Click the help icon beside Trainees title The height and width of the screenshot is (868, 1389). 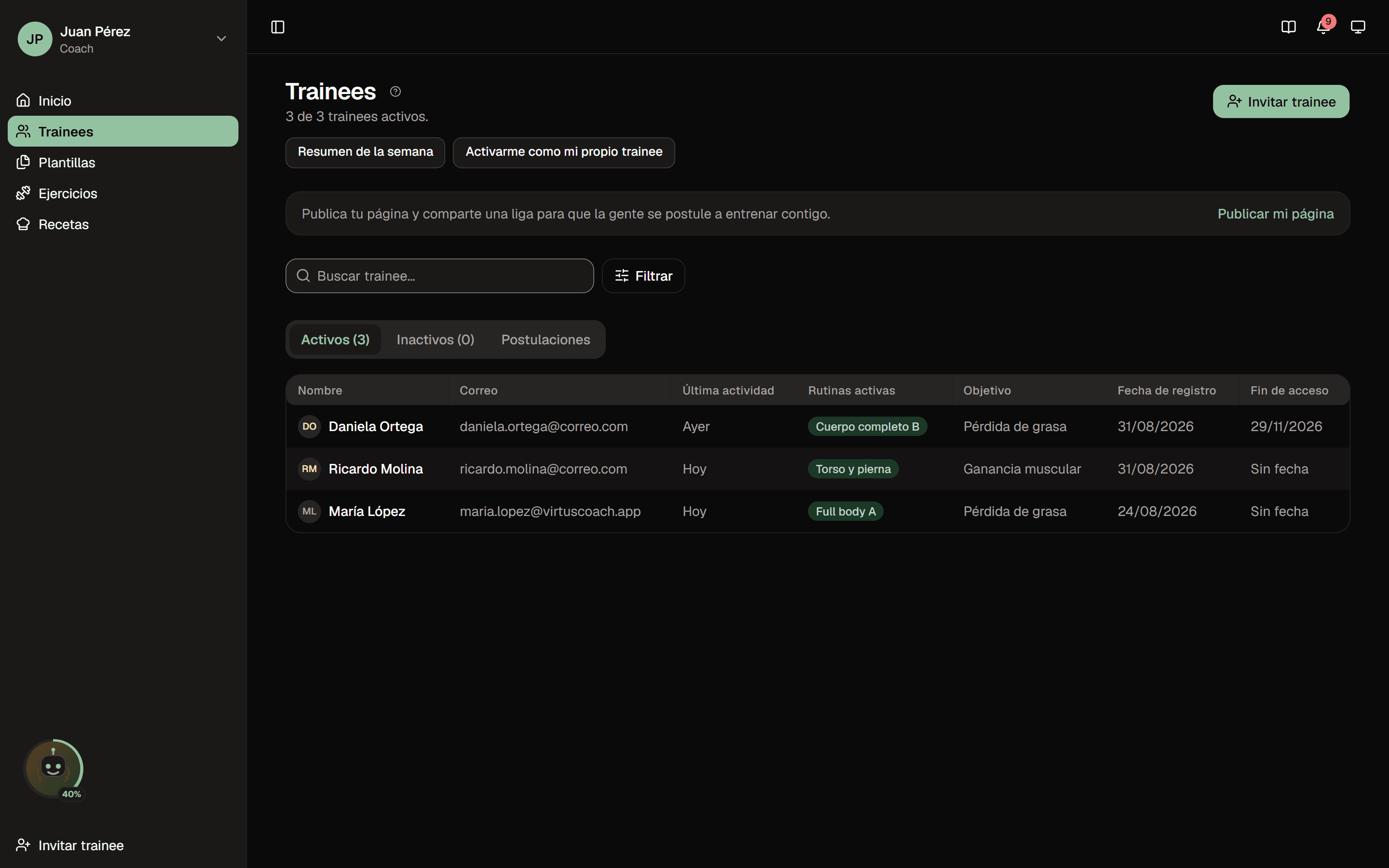pyautogui.click(x=395, y=91)
